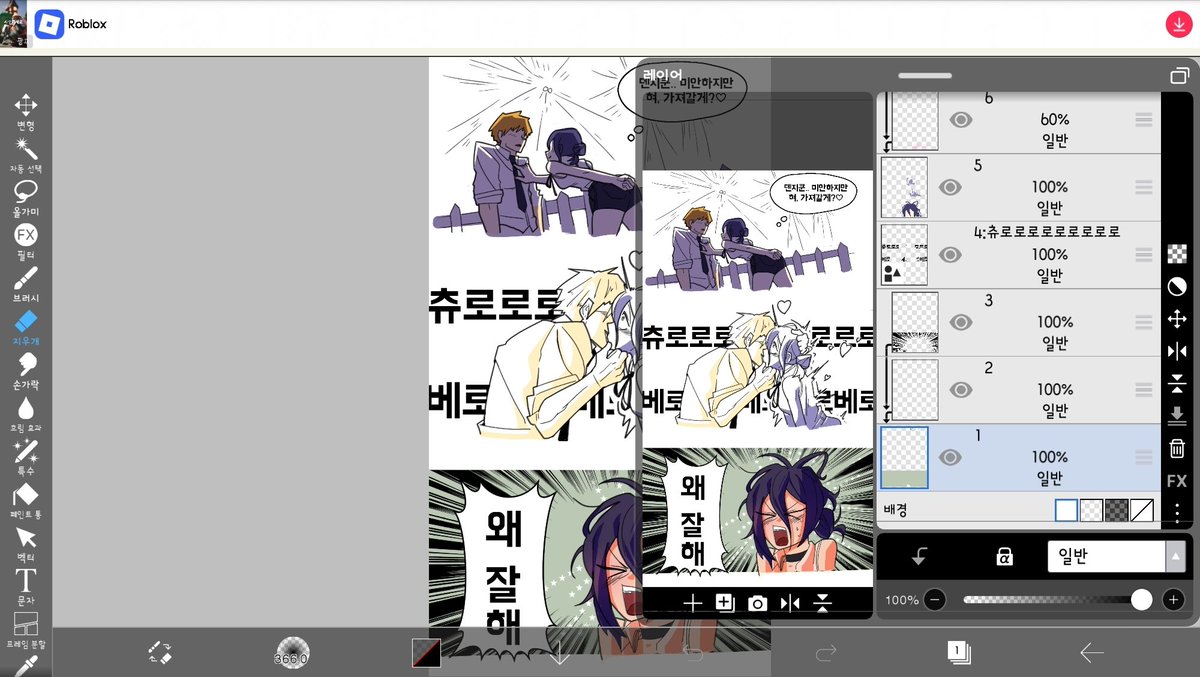This screenshot has height=677, width=1200.
Task: Click flip vertical icon in layer sidebar
Action: [x=1177, y=383]
